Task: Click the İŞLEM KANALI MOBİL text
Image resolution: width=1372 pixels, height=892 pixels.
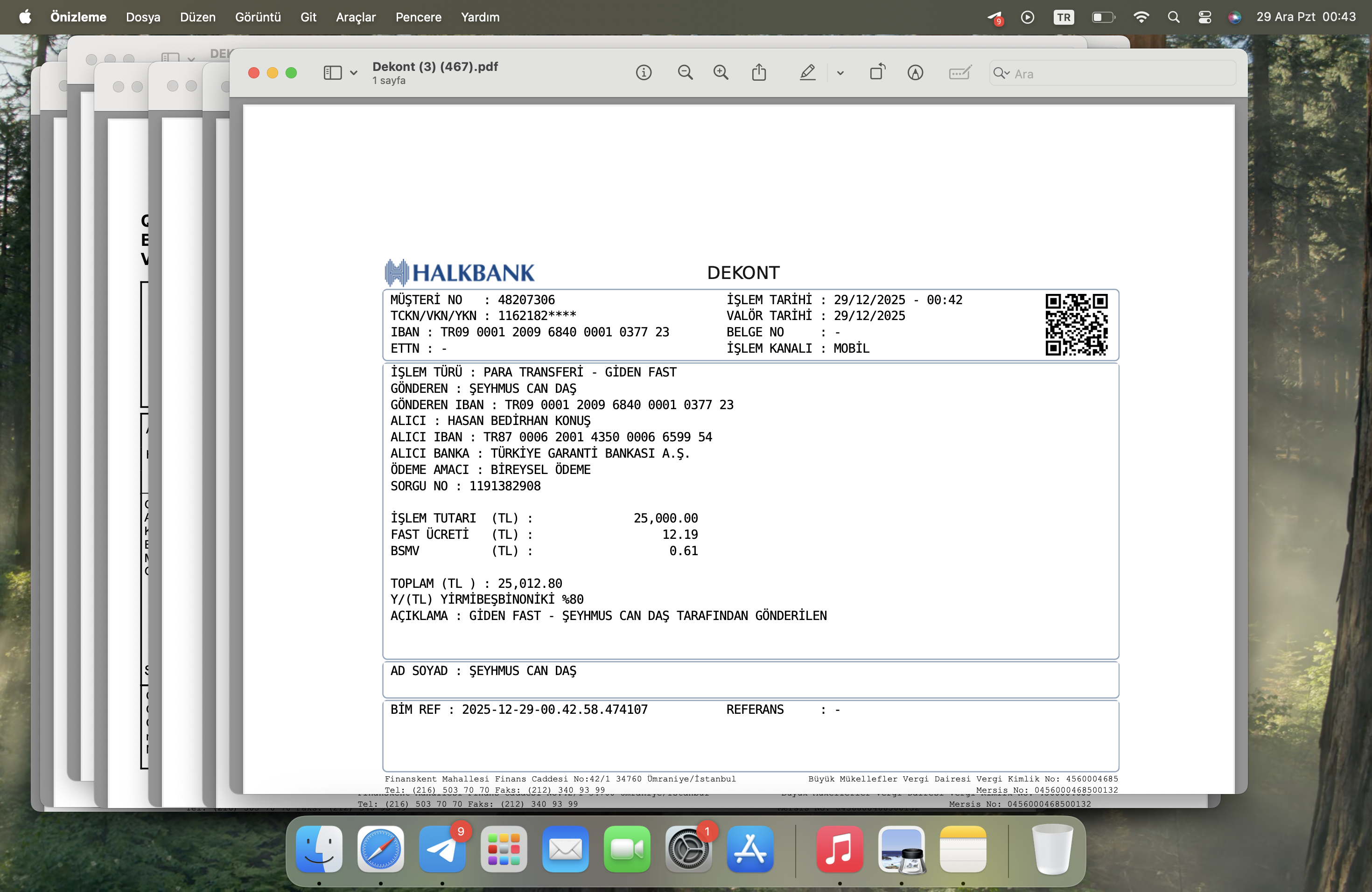Action: 798,348
